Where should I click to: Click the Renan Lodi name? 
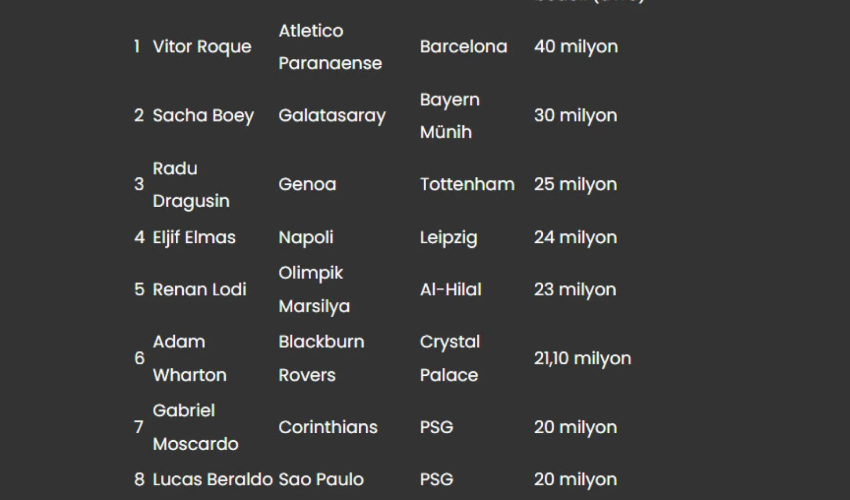[199, 290]
